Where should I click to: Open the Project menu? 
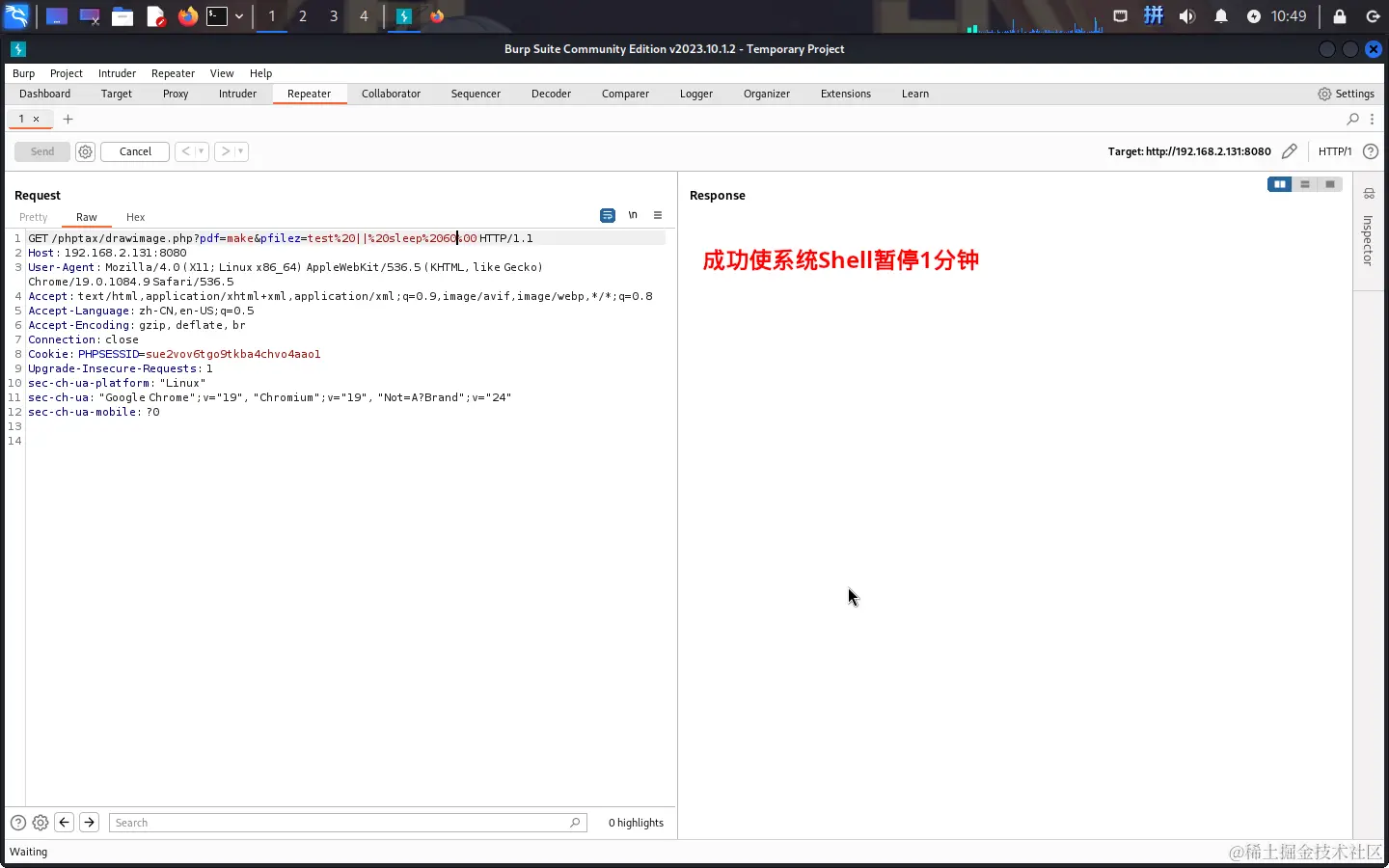pyautogui.click(x=67, y=73)
